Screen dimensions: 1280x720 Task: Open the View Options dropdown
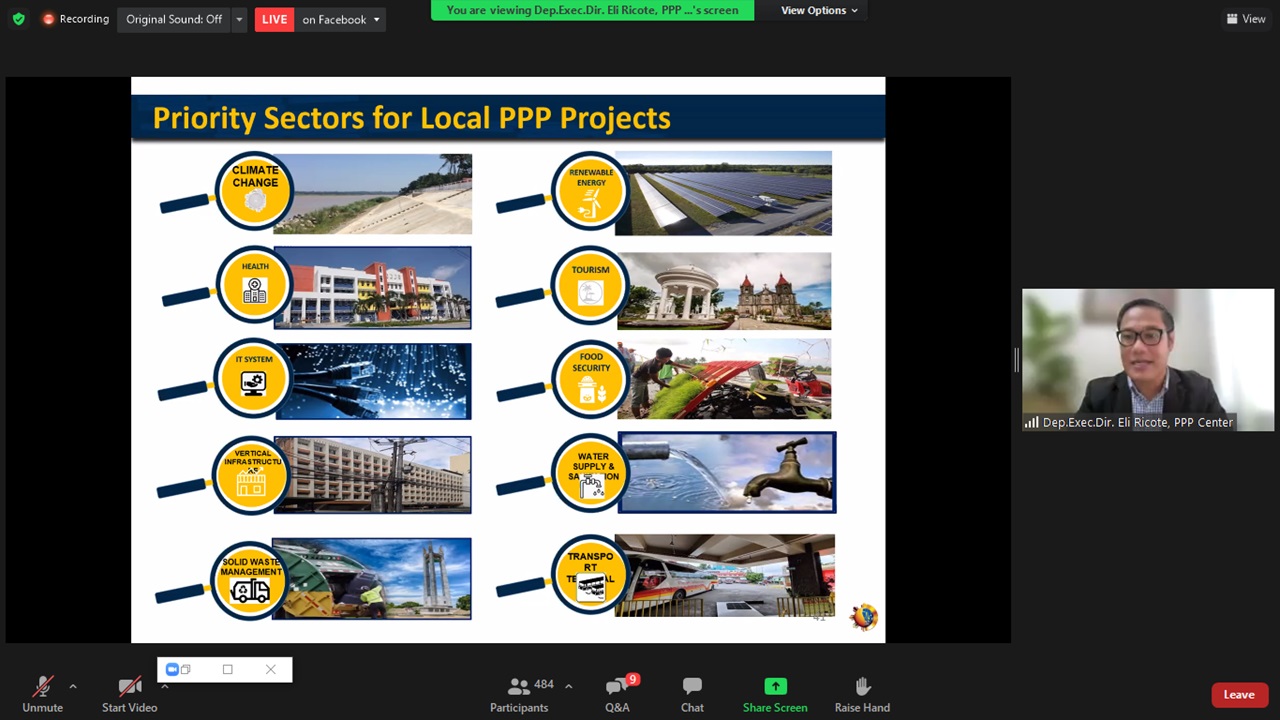[x=819, y=10]
